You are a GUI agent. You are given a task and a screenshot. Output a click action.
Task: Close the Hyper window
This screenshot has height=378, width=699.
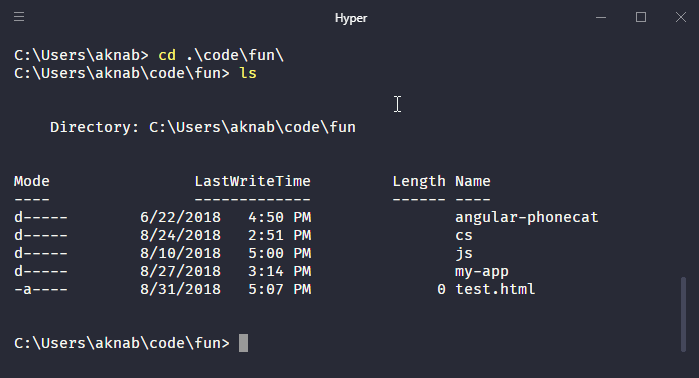coord(681,17)
